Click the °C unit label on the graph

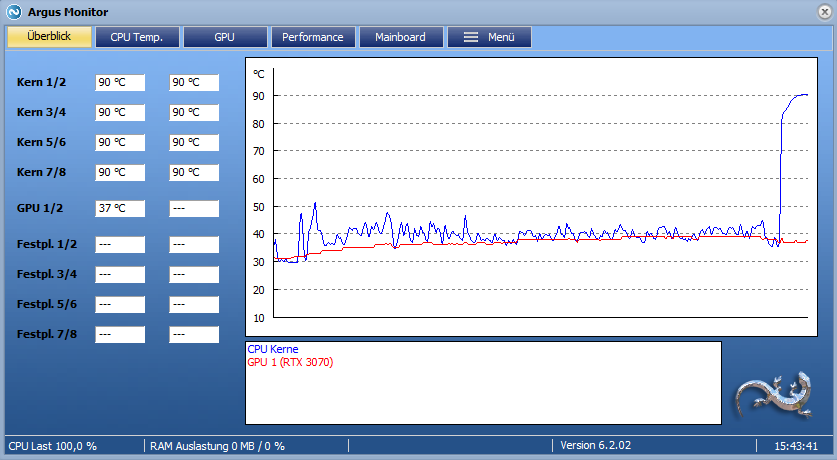coord(258,74)
